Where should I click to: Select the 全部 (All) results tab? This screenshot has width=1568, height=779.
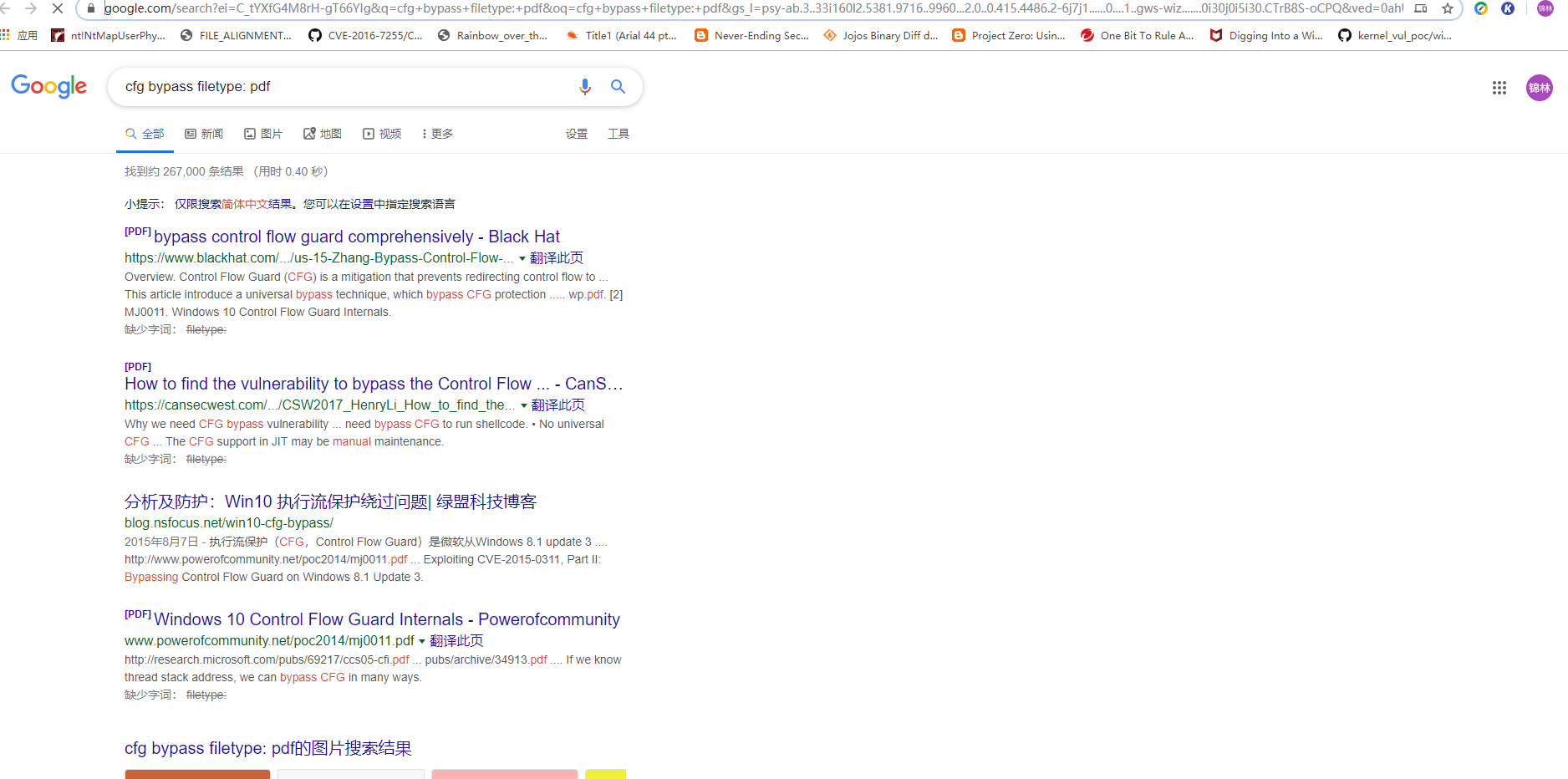tap(145, 134)
